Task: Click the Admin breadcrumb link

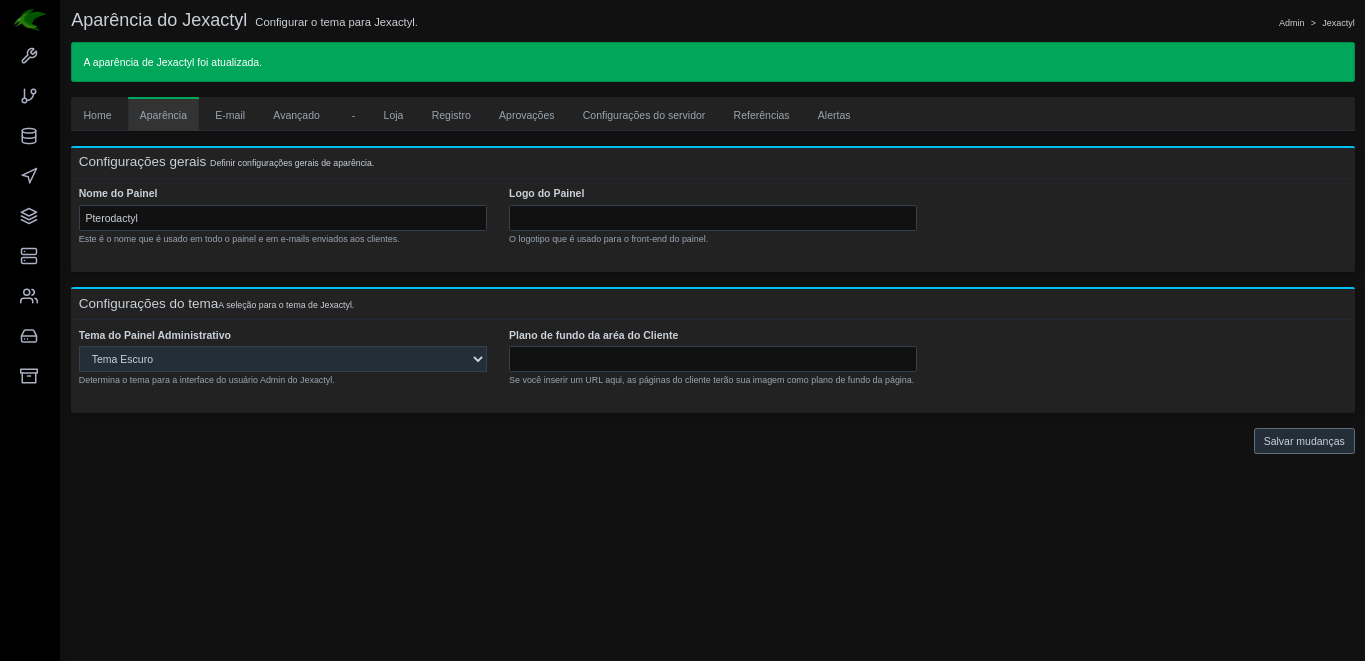Action: [1291, 23]
